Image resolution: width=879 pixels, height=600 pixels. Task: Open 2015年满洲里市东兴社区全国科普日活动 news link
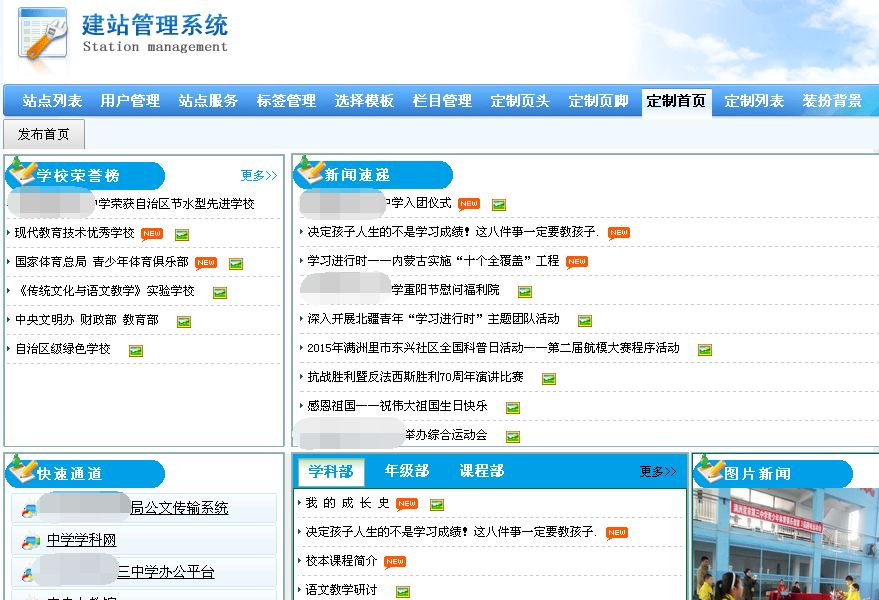pyautogui.click(x=493, y=348)
